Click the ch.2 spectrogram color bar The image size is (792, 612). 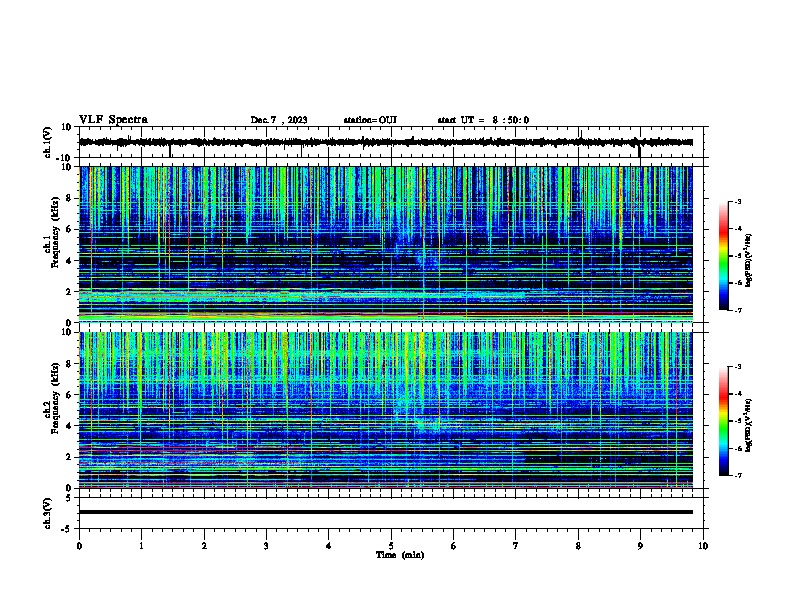point(724,421)
